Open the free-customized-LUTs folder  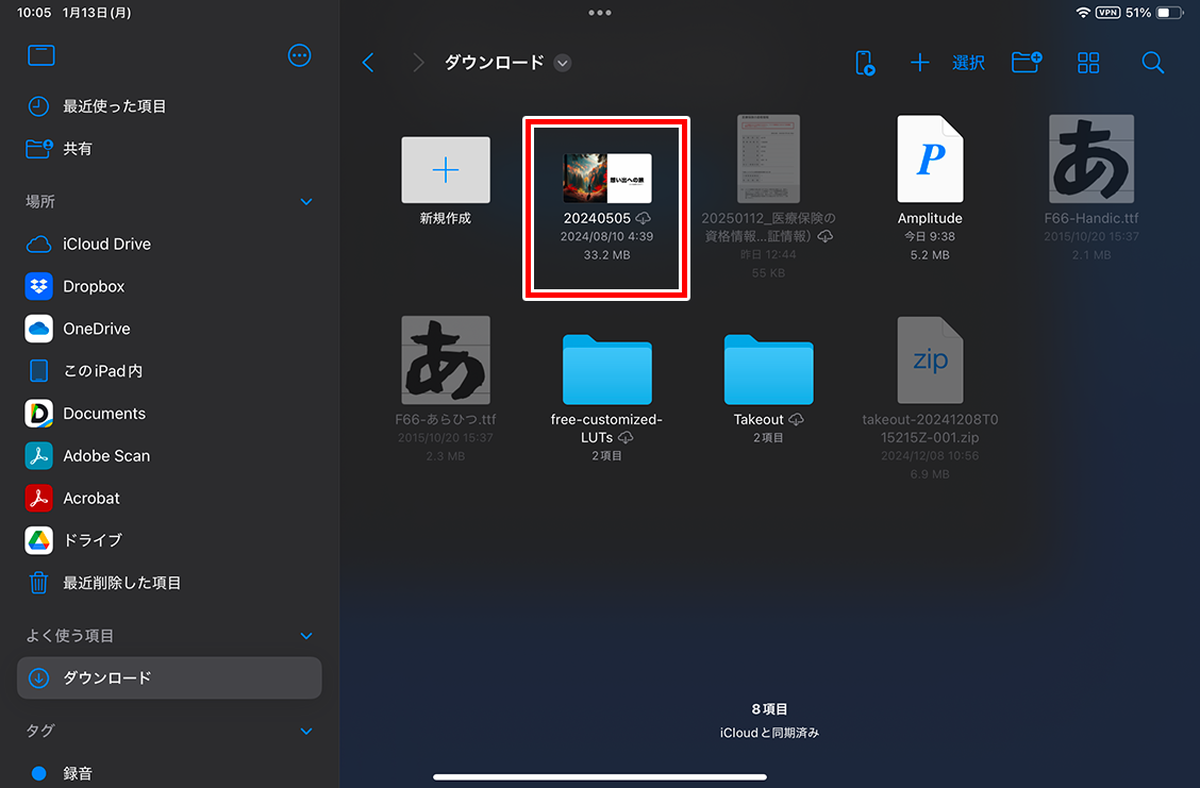click(x=607, y=369)
